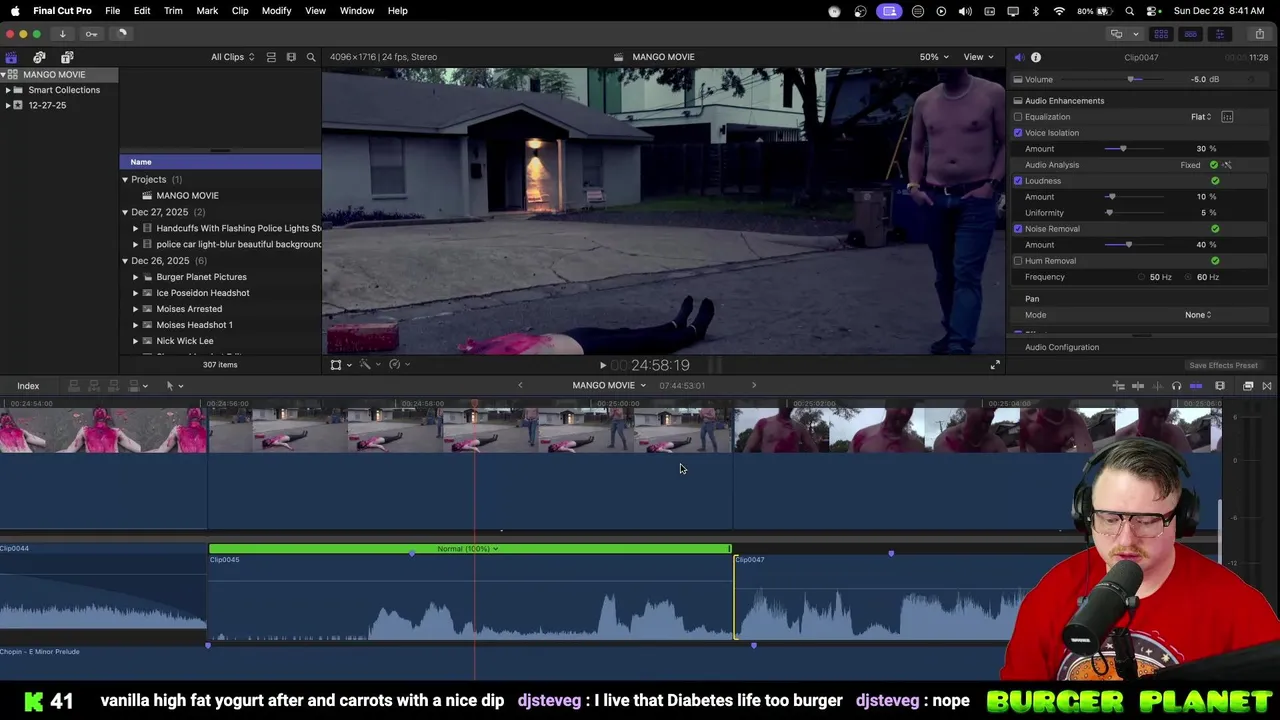Viewport: 1280px width, 720px height.
Task: Switch to the Info inspector icon
Action: (x=1036, y=57)
